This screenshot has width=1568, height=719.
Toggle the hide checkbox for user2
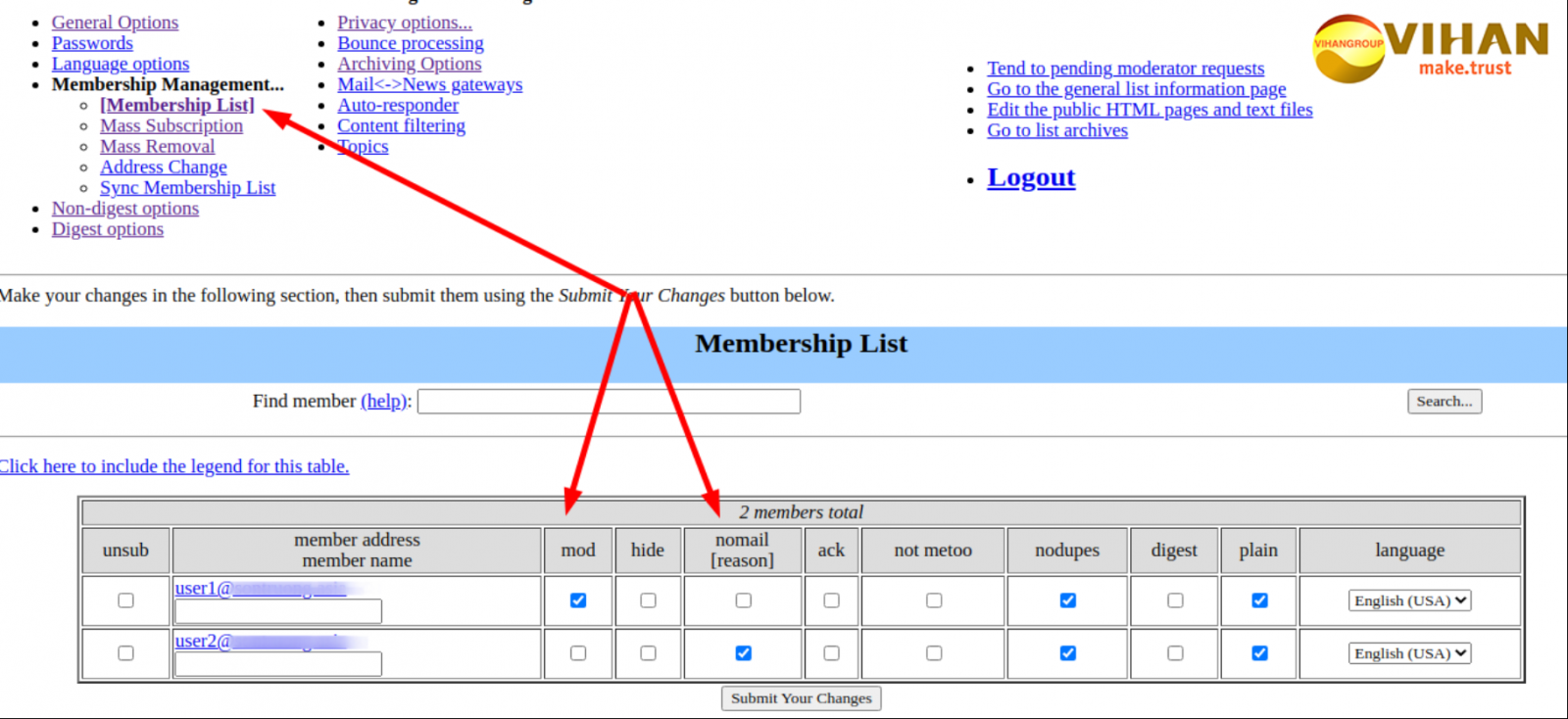click(x=648, y=653)
